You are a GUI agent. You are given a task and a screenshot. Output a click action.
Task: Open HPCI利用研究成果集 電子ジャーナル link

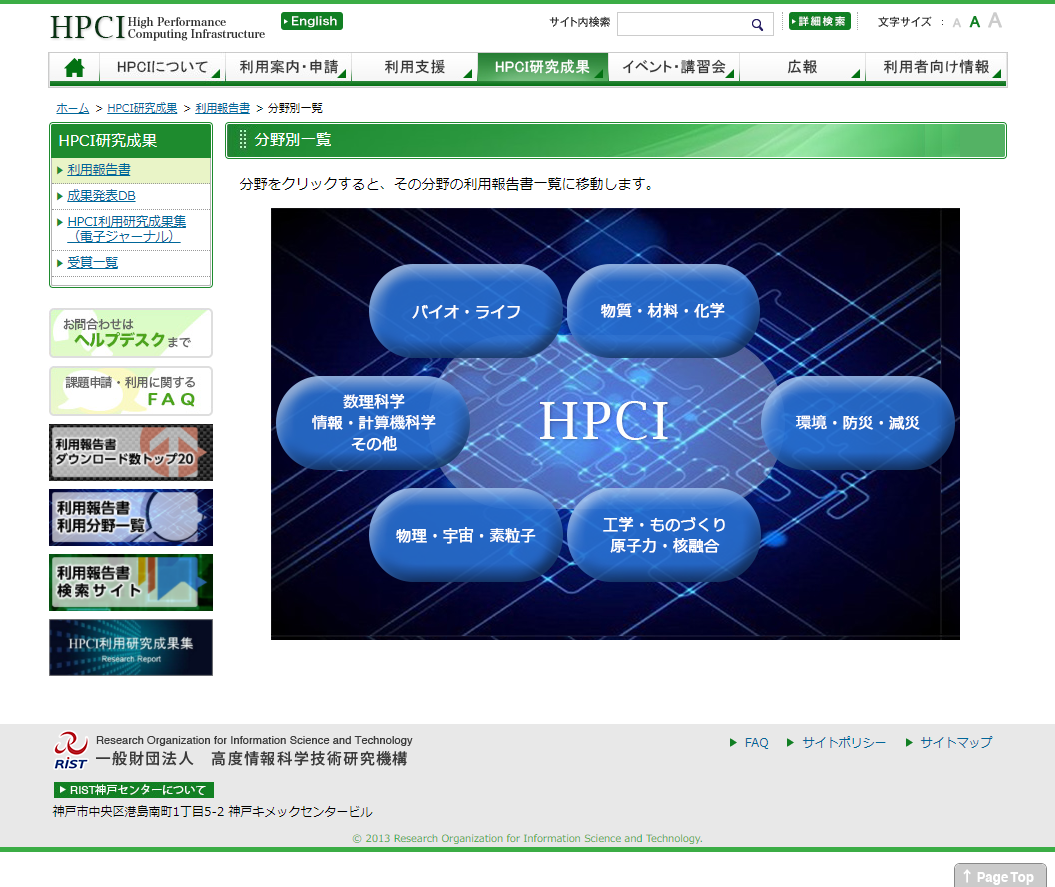point(126,229)
